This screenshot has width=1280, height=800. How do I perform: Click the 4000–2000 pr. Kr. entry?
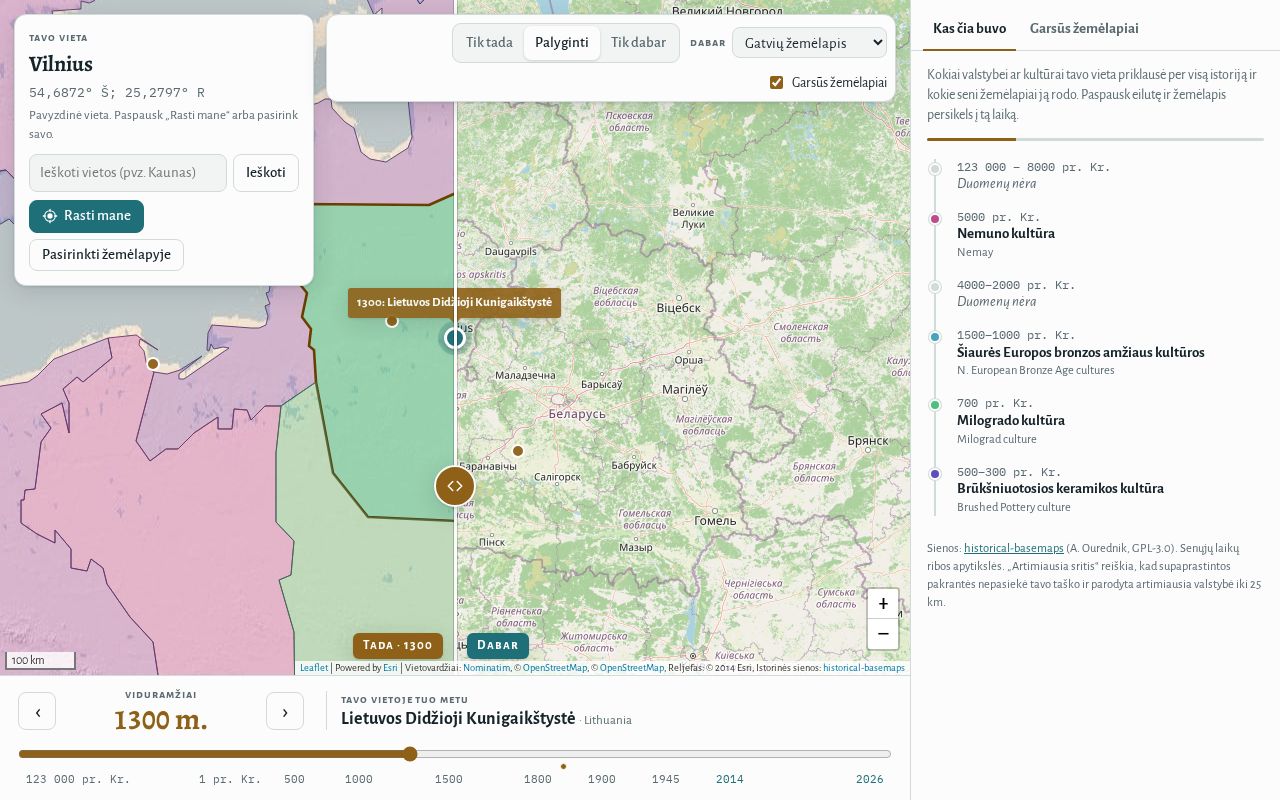coord(1095,293)
